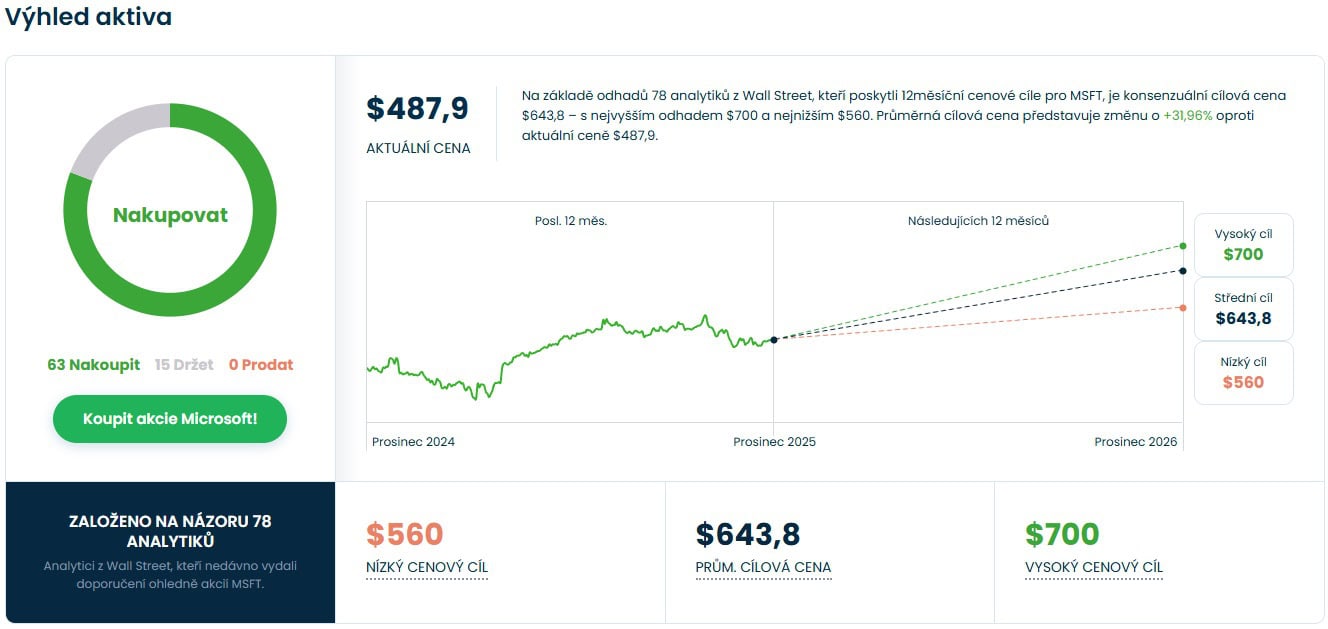This screenshot has height=629, width=1328.
Task: Open the "VYSOKÝ CENOVÝ CÍL" underlined label
Action: [x=1094, y=568]
